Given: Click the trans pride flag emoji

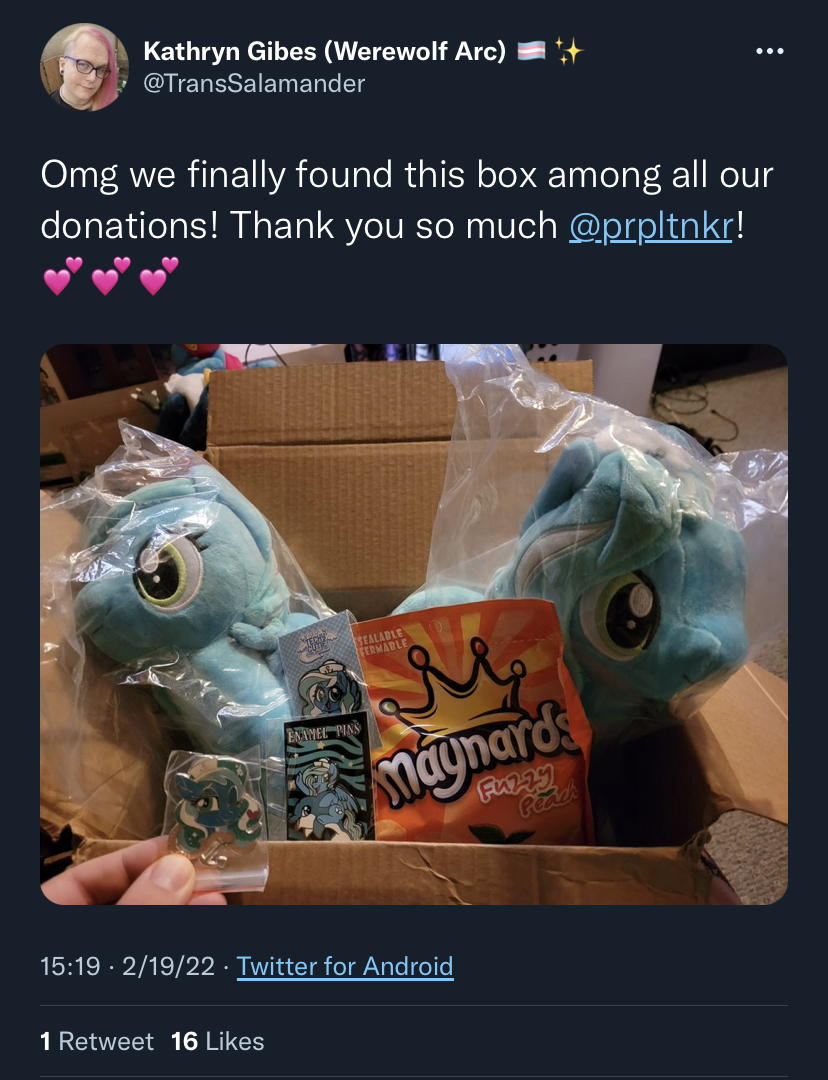Looking at the screenshot, I should (x=531, y=51).
